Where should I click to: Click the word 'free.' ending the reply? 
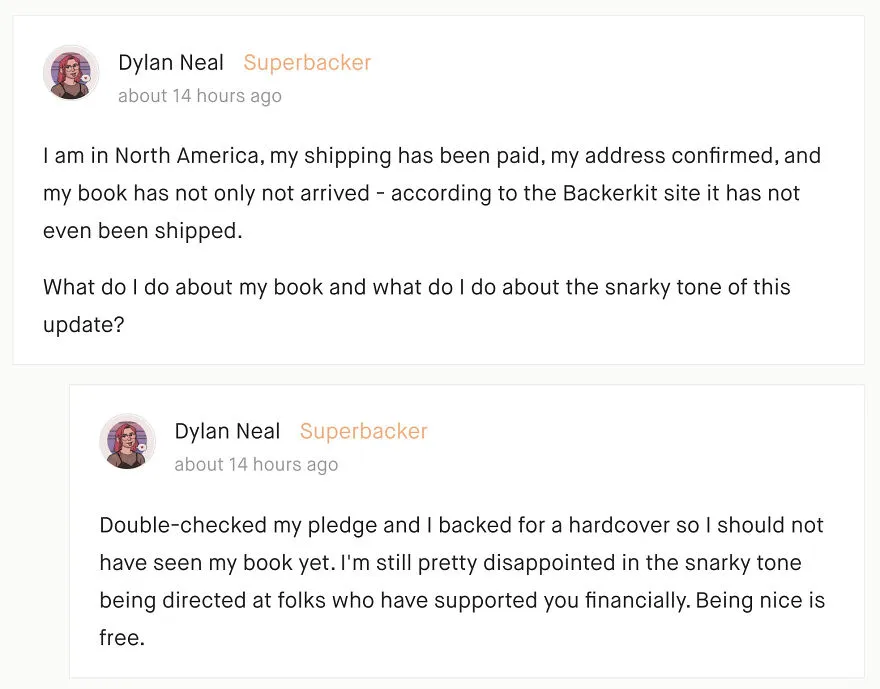[122, 638]
